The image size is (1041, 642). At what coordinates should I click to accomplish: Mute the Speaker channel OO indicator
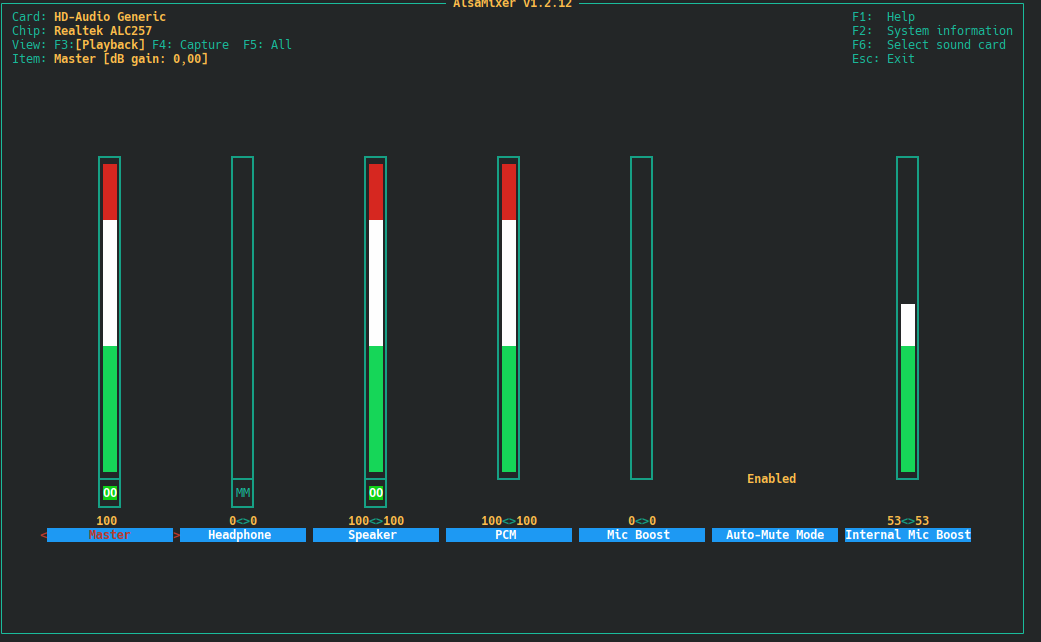[376, 493]
